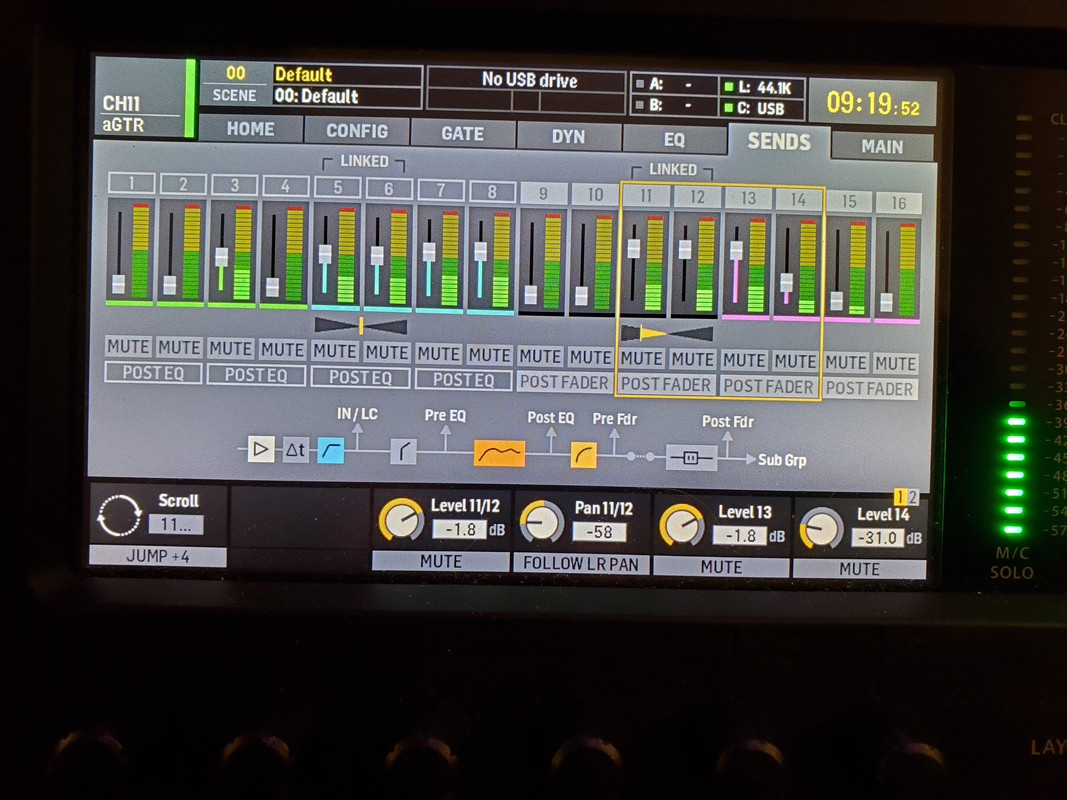Click the Scroll value field showing 11...
Viewport: 1067px width, 800px height.
(176, 524)
